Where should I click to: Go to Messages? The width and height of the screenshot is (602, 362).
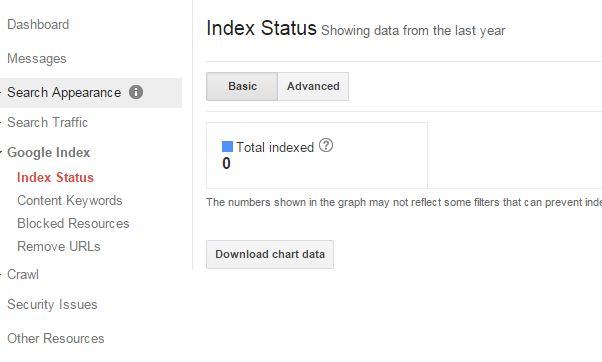point(37,58)
